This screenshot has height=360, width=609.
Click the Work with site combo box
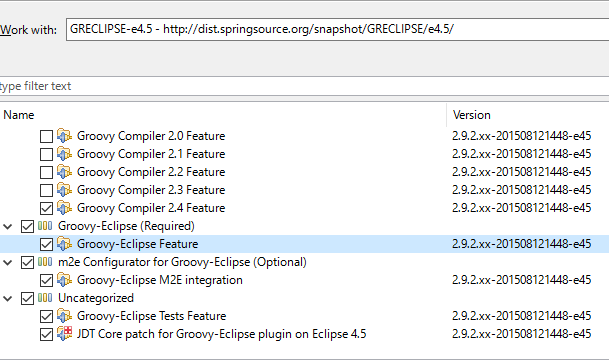(x=338, y=29)
